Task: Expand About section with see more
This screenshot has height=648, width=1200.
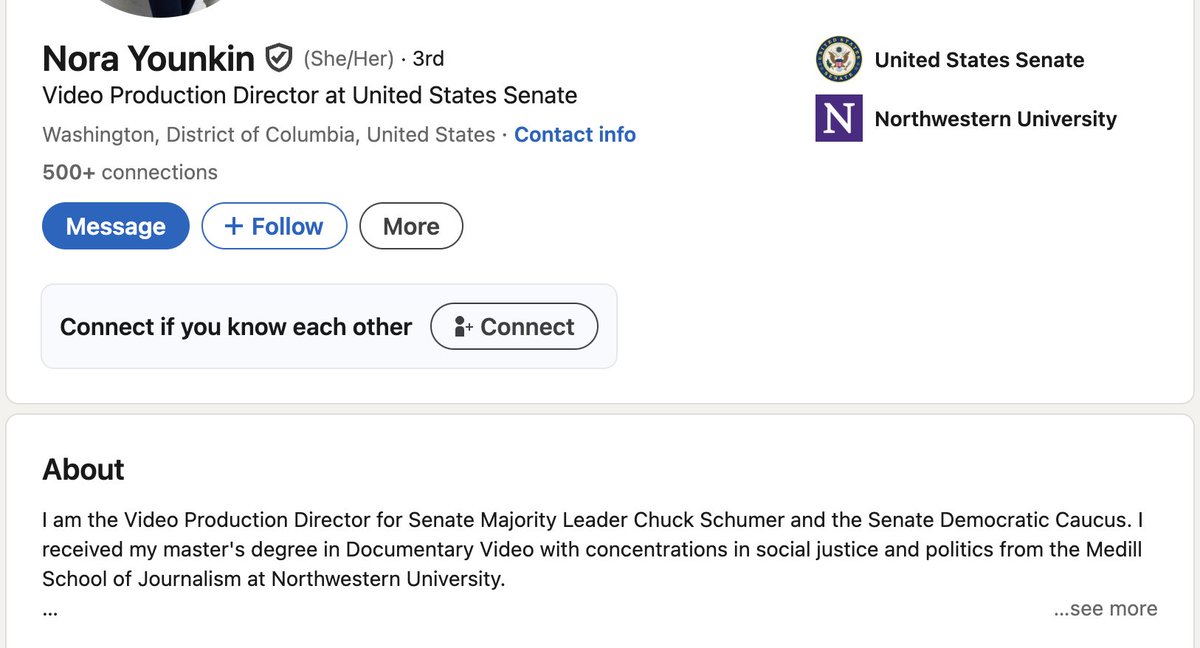Action: coord(1105,609)
